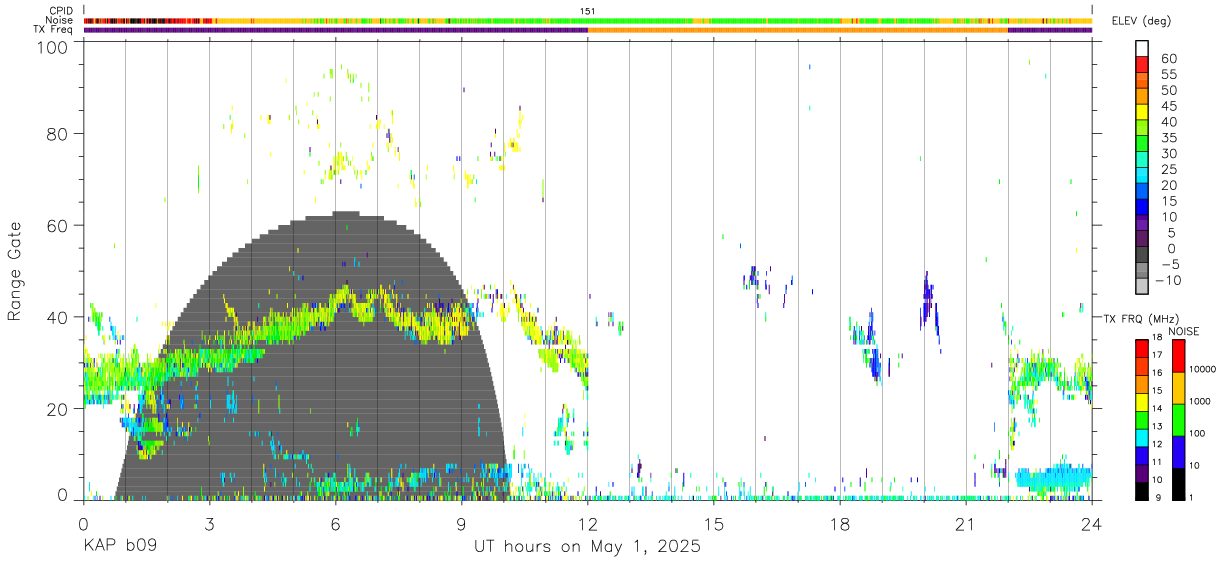Click the TX Freq row label
Screen dimensions: 1228x567
(53, 29)
